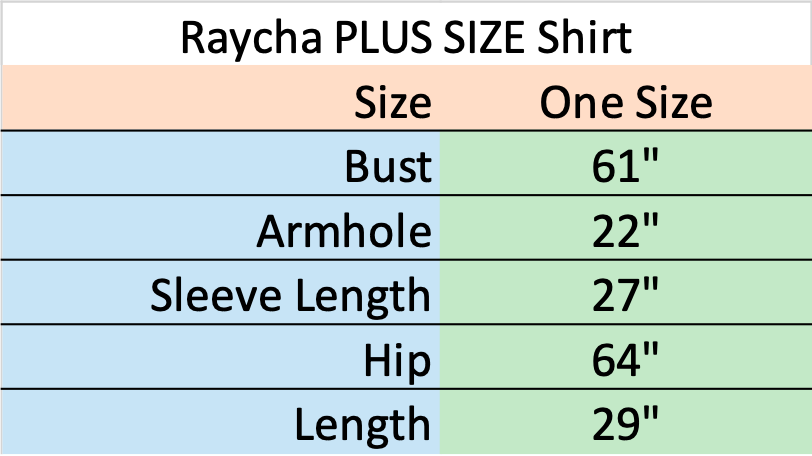Image resolution: width=812 pixels, height=456 pixels.
Task: Click the "Hip" row label
Action: coord(397,360)
